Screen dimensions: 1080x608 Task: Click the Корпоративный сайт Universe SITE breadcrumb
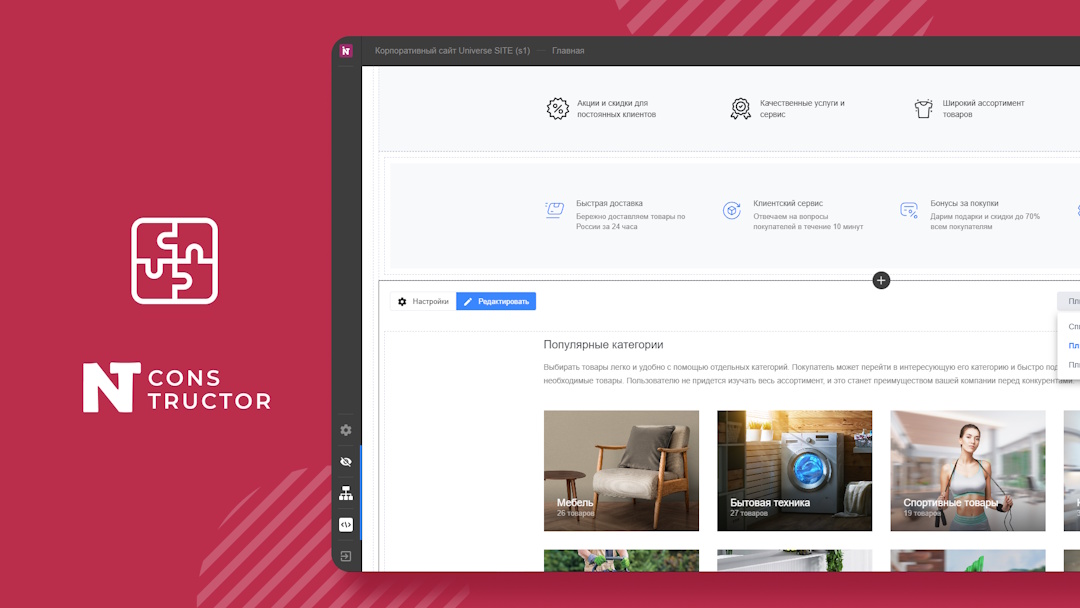coord(452,51)
